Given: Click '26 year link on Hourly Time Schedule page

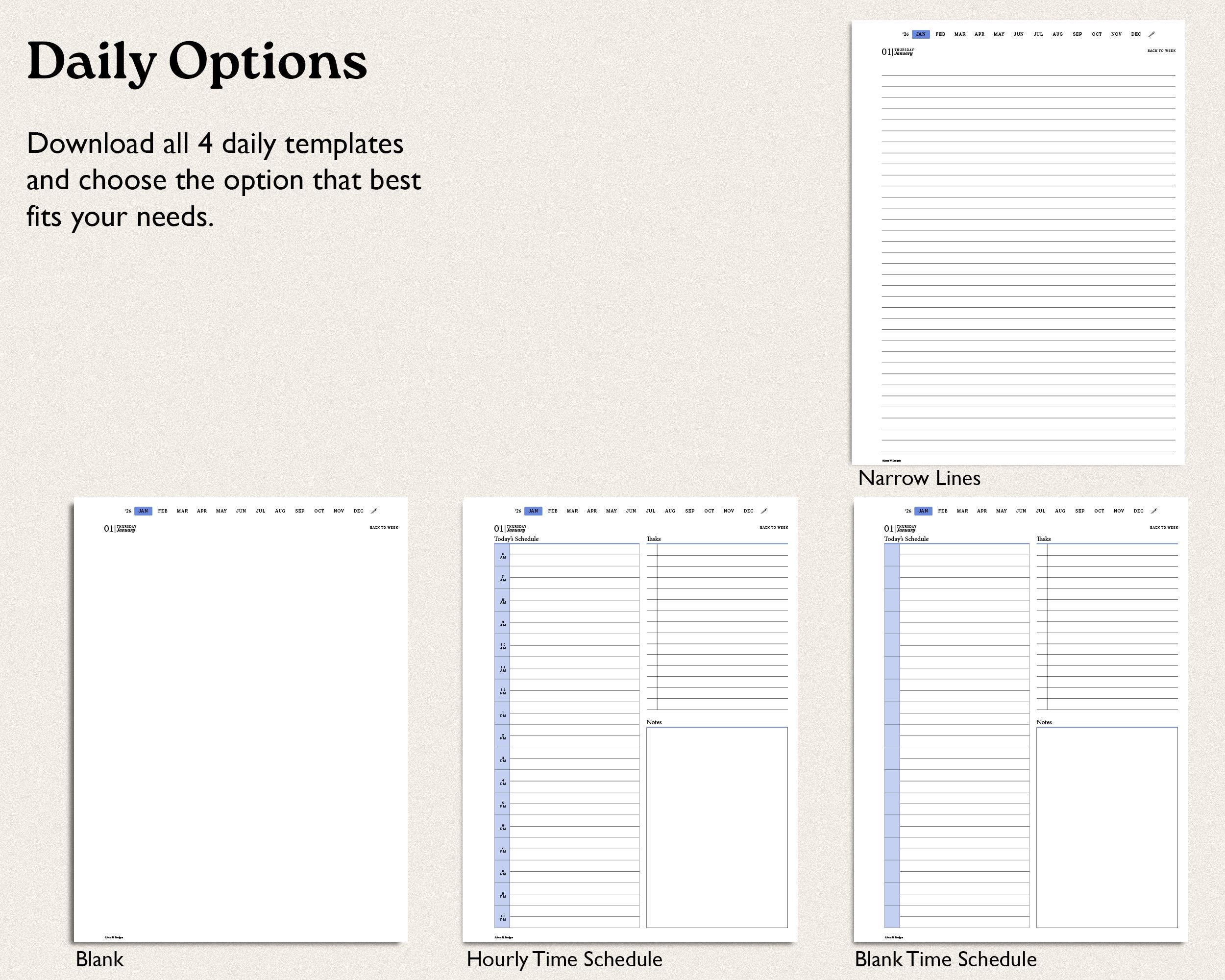Looking at the screenshot, I should click(517, 511).
